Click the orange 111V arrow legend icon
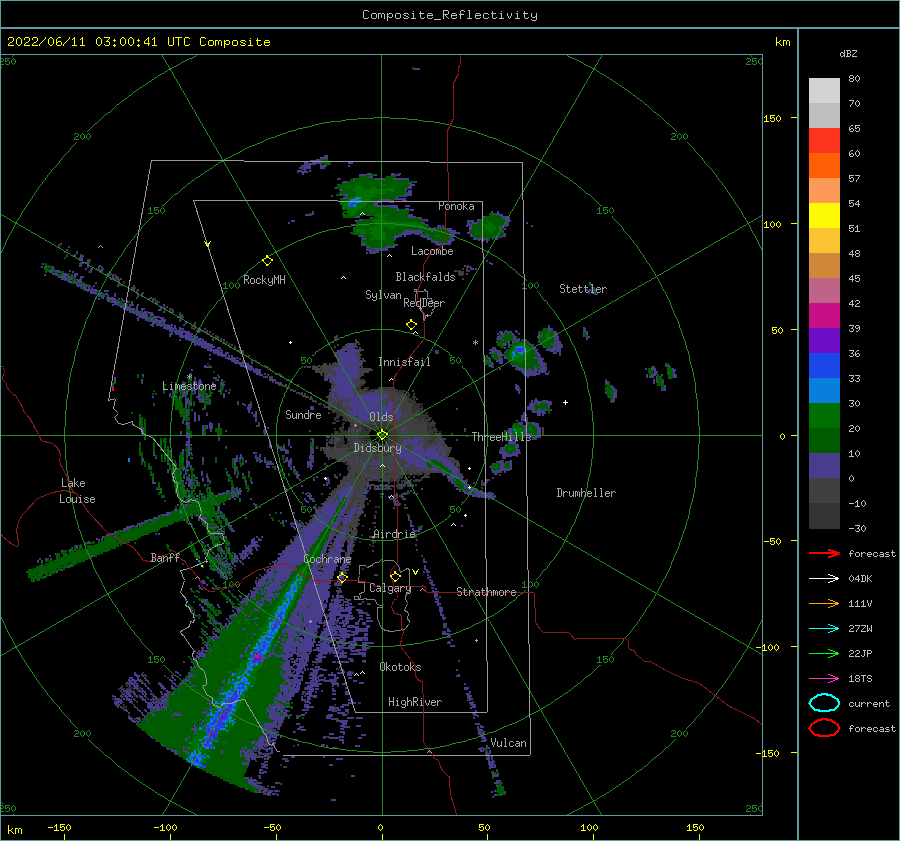The height and width of the screenshot is (841, 900). click(824, 603)
